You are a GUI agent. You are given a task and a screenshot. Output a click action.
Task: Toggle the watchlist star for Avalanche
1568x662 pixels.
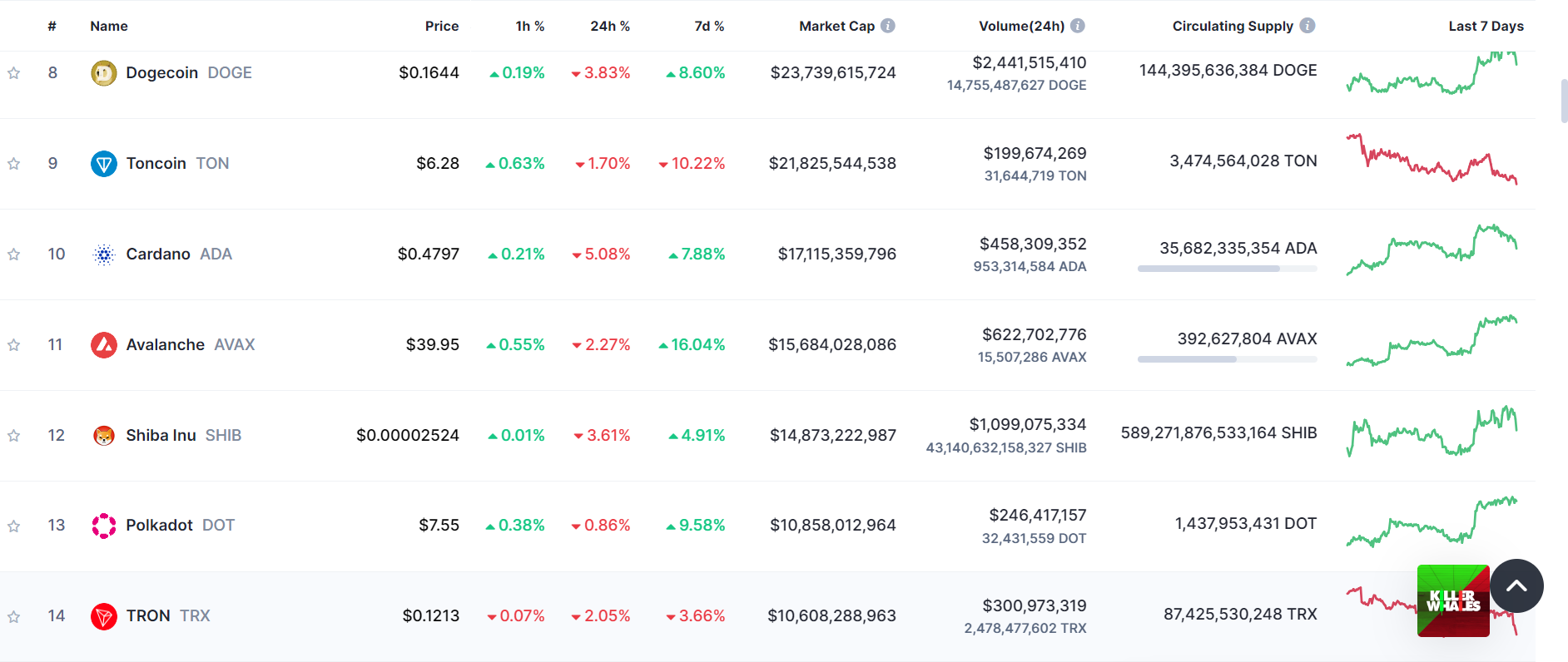pyautogui.click(x=14, y=345)
